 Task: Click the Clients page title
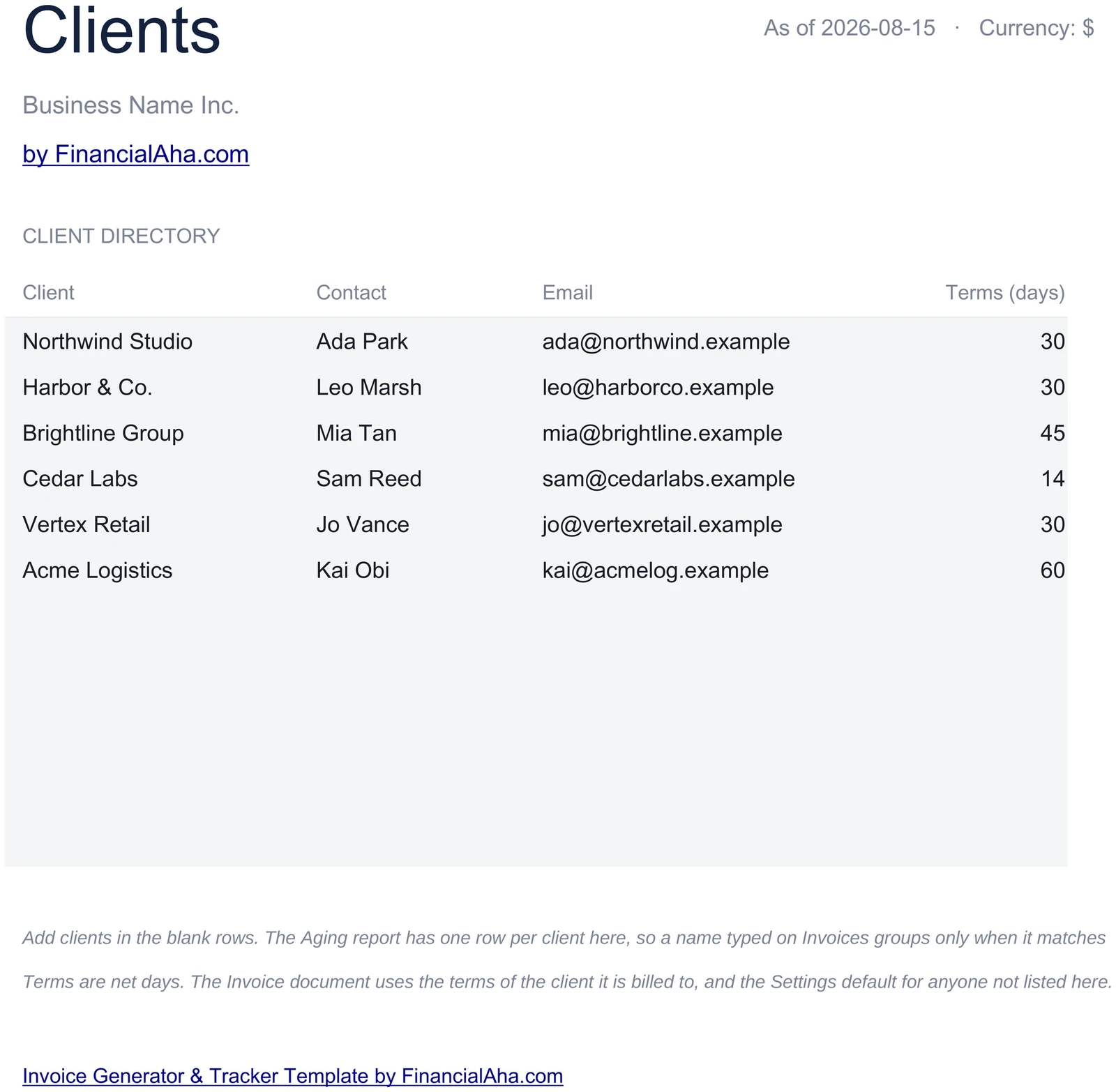pos(122,31)
